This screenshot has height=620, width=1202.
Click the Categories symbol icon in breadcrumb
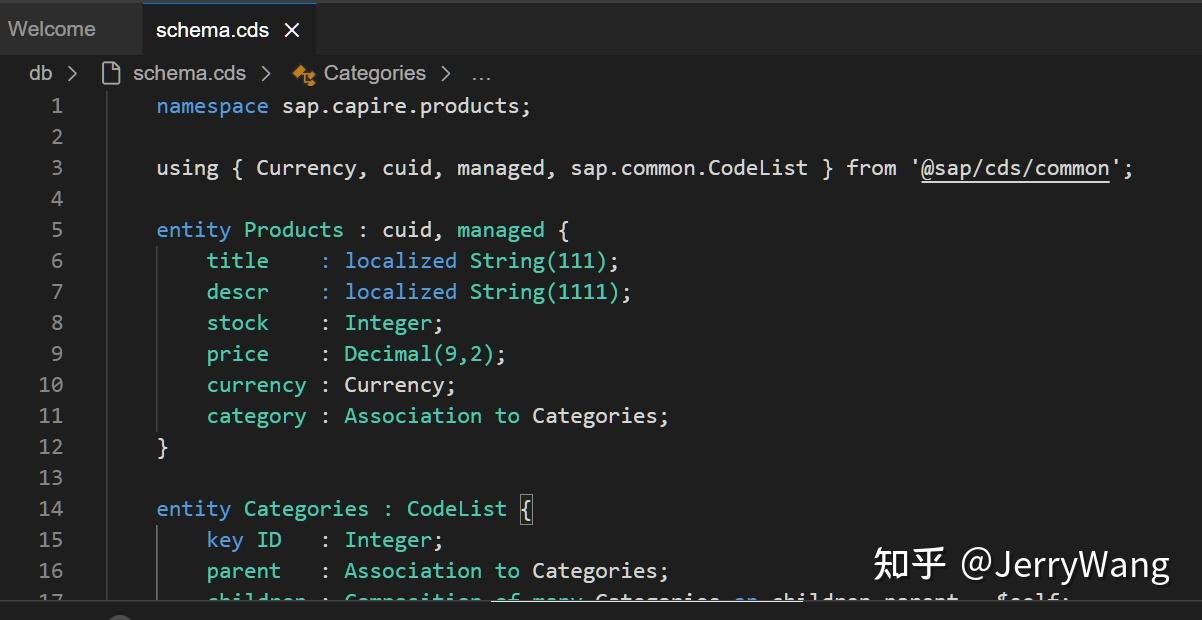point(304,73)
